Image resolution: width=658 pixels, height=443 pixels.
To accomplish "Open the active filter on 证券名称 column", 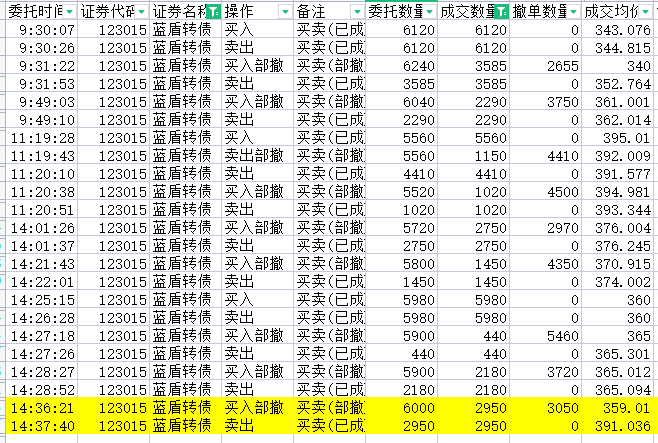I will (x=214, y=12).
